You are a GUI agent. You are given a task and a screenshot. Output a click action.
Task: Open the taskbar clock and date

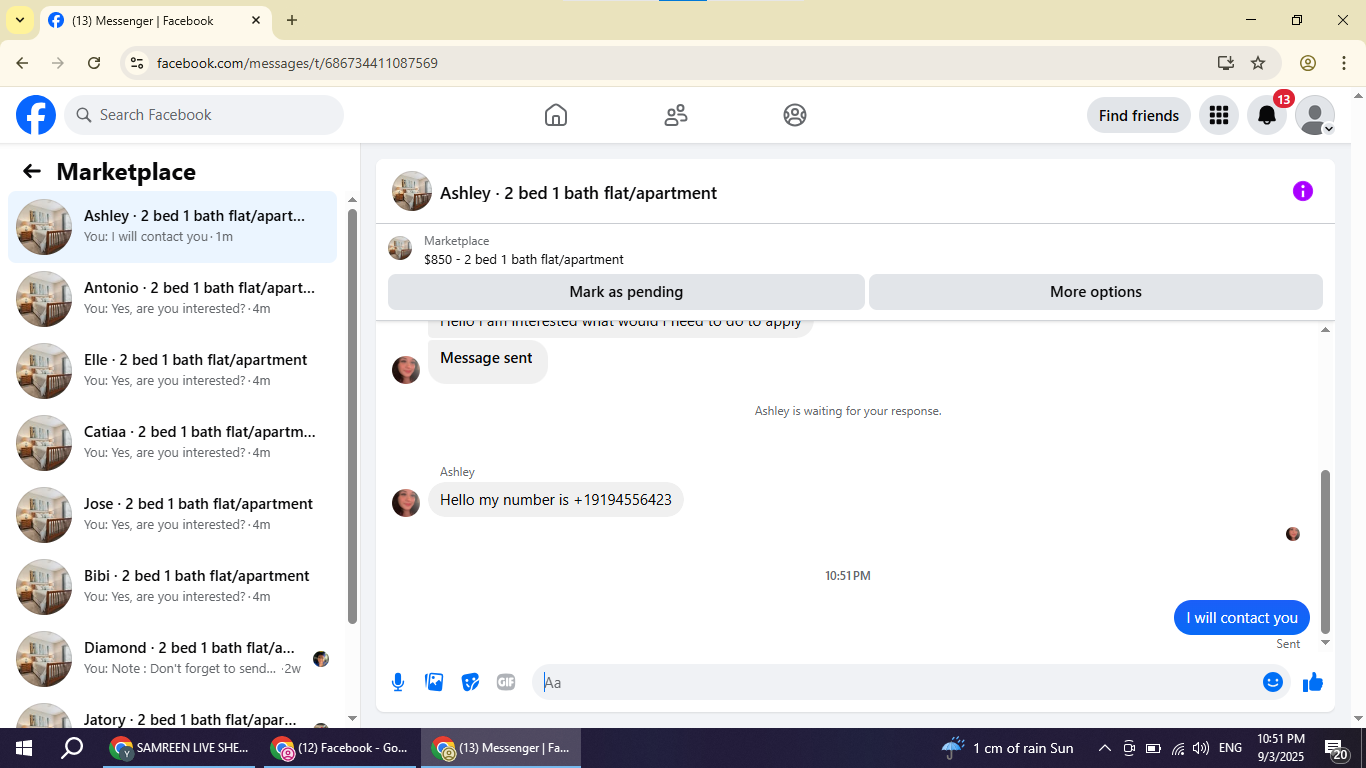(1280, 748)
